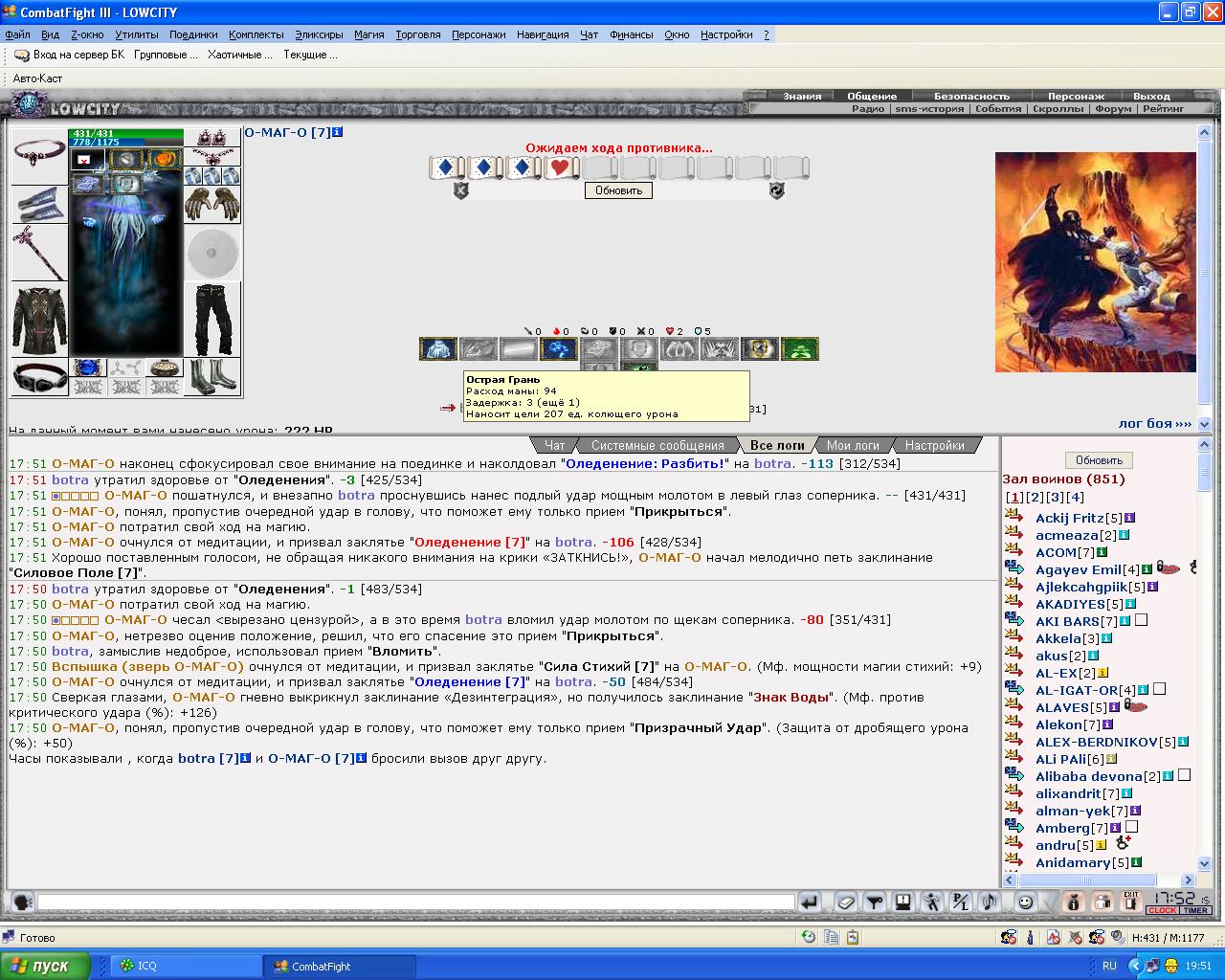Open private chat with Ackij Fritz
This screenshot has height=980, width=1225.
pos(1014,518)
